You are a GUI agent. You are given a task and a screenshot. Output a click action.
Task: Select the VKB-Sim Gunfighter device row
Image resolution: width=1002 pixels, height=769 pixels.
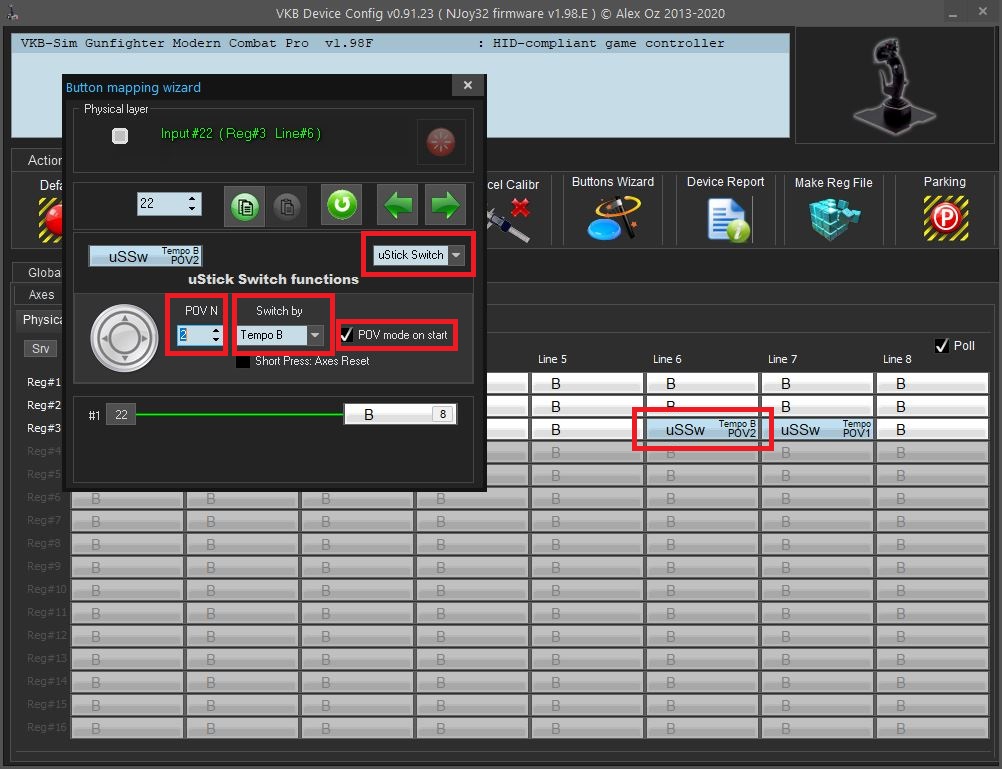401,43
